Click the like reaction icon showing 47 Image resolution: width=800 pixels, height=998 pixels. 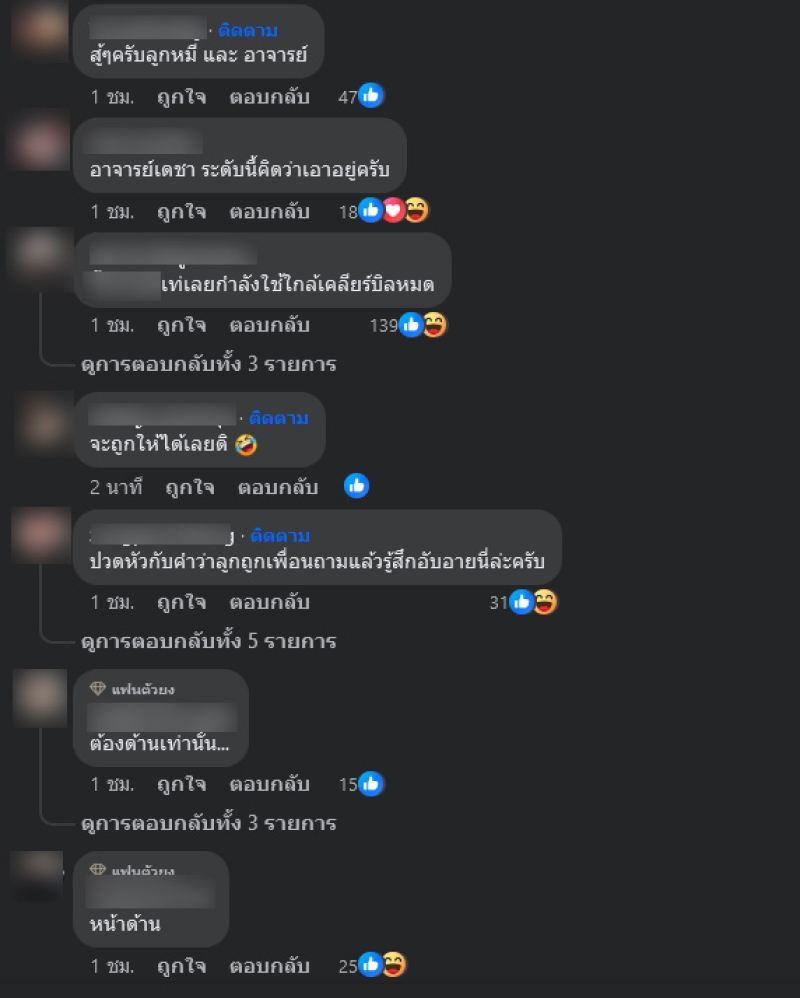pos(370,95)
